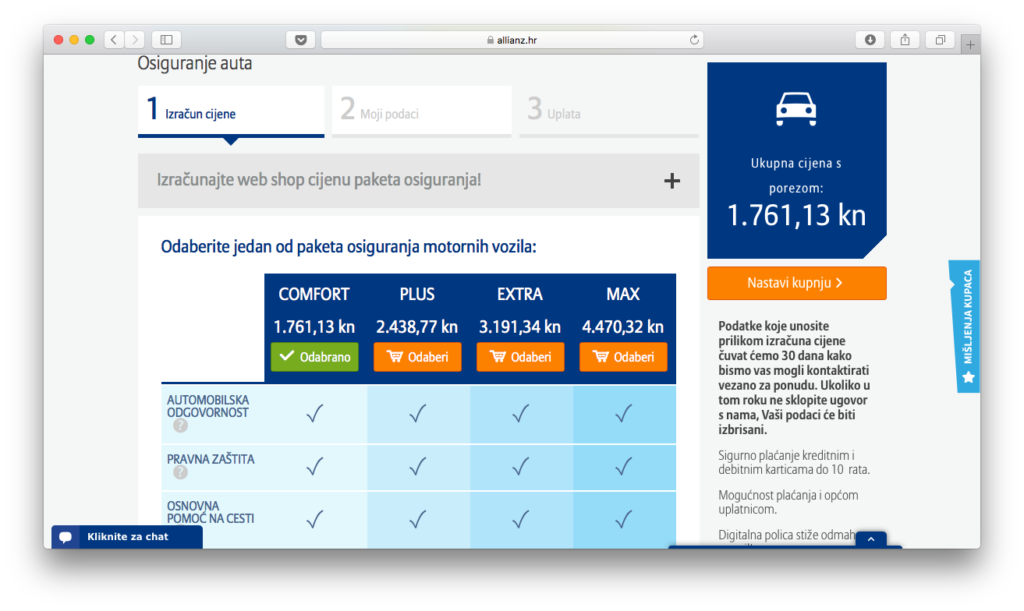Click the help icon under Automobilska odgovornost
Image resolution: width=1024 pixels, height=611 pixels.
tap(180, 426)
